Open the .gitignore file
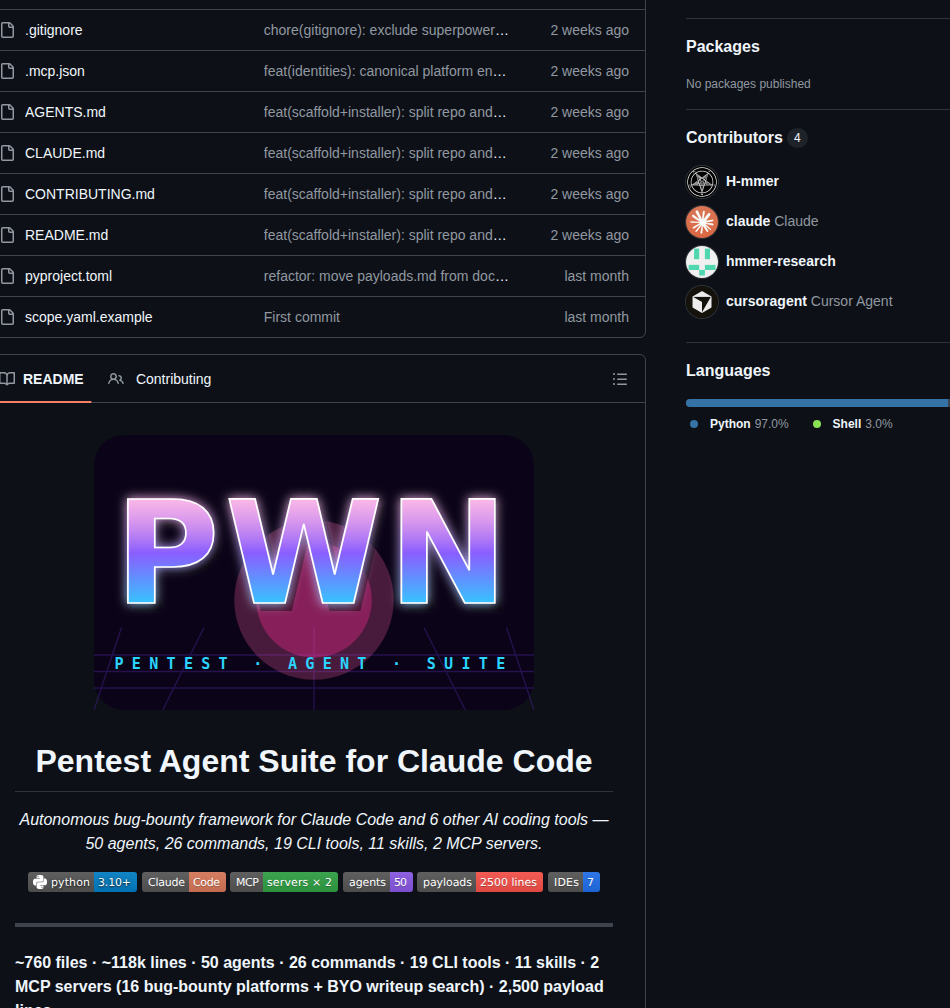This screenshot has height=1008, width=950. (53, 30)
